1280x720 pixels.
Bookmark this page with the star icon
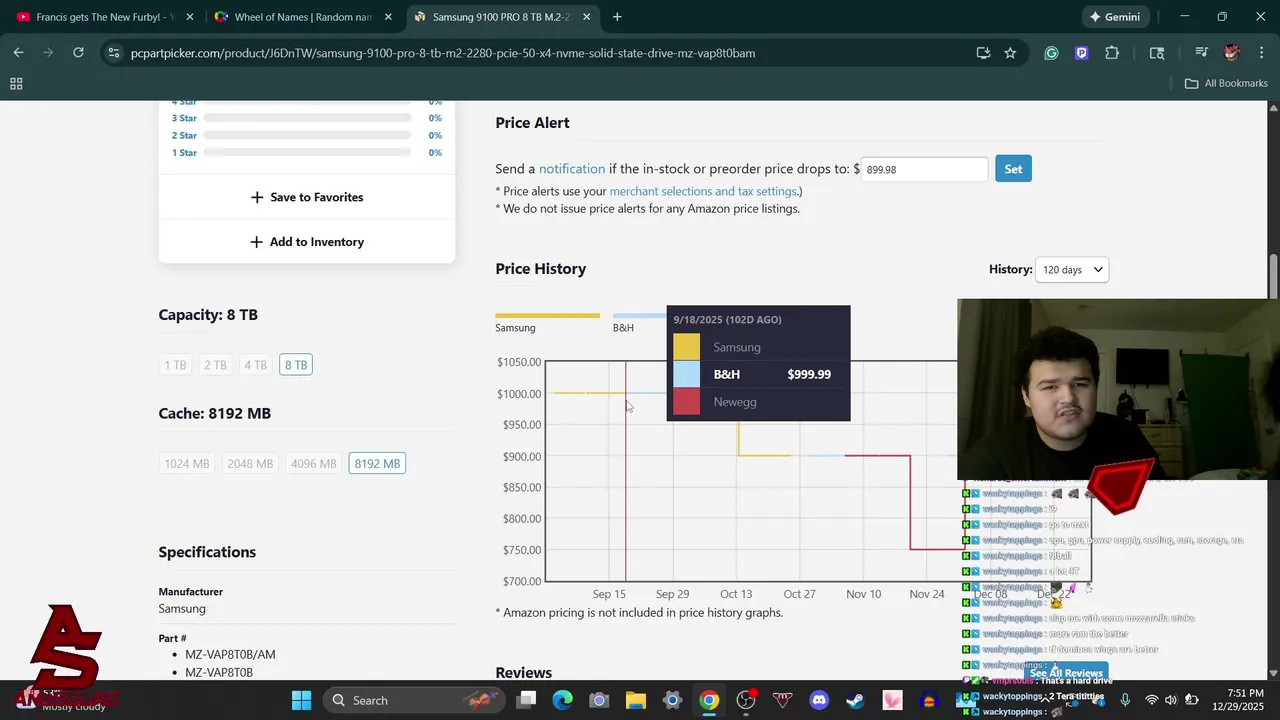click(1010, 53)
